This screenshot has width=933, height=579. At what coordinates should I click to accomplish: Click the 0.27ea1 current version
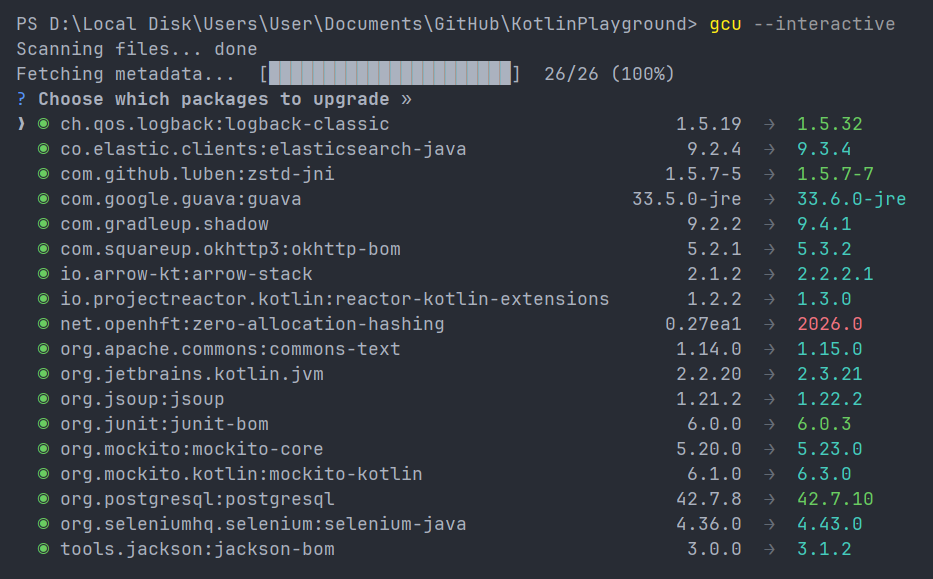pos(703,324)
